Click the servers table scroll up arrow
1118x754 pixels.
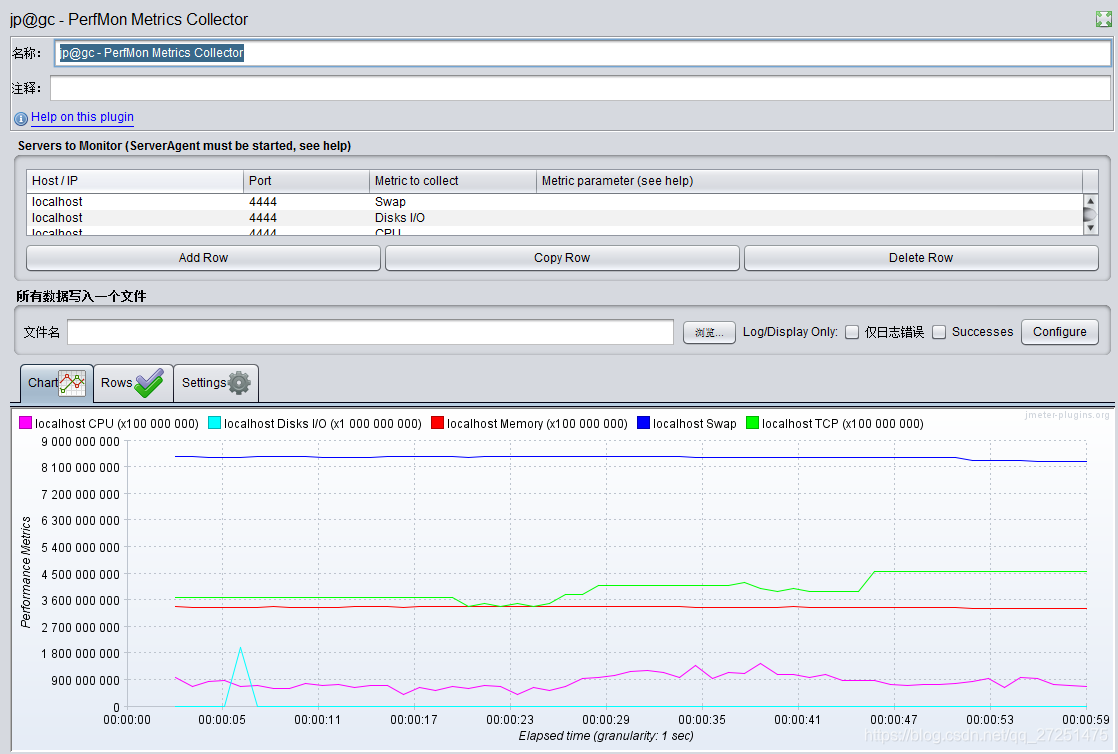tap(1089, 201)
